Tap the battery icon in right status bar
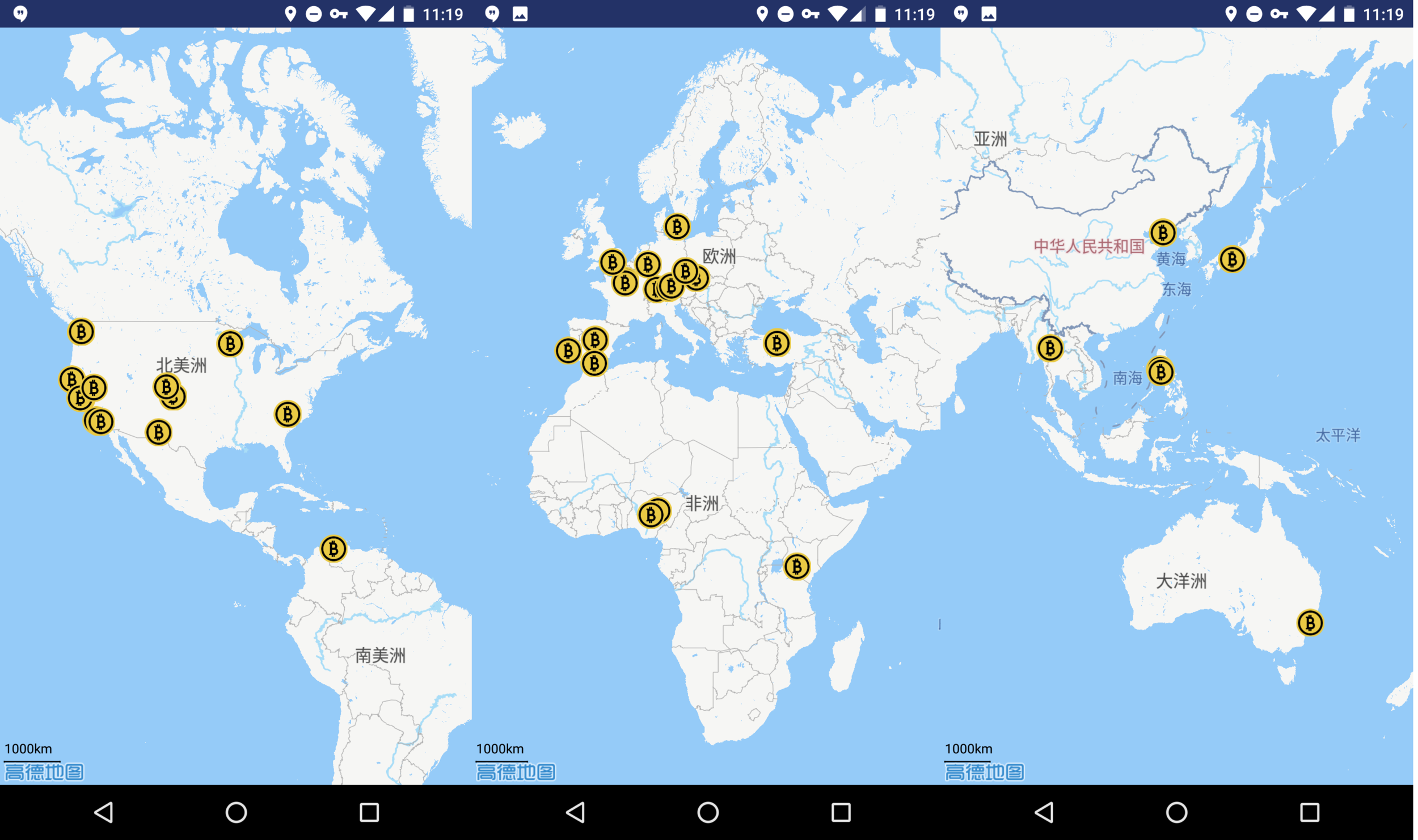 [x=1350, y=14]
